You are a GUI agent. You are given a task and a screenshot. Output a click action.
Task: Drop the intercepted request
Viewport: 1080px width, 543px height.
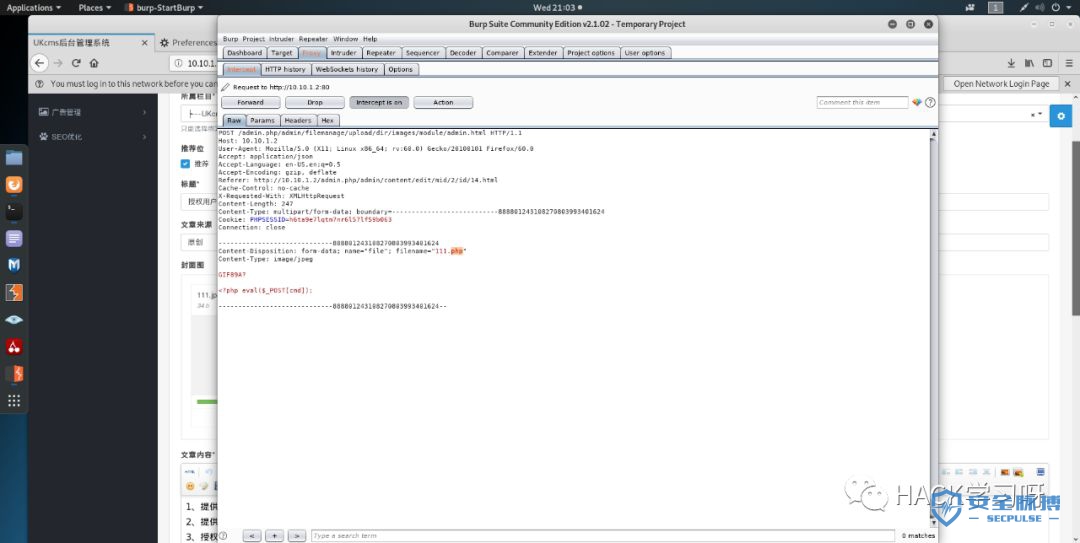pos(315,102)
